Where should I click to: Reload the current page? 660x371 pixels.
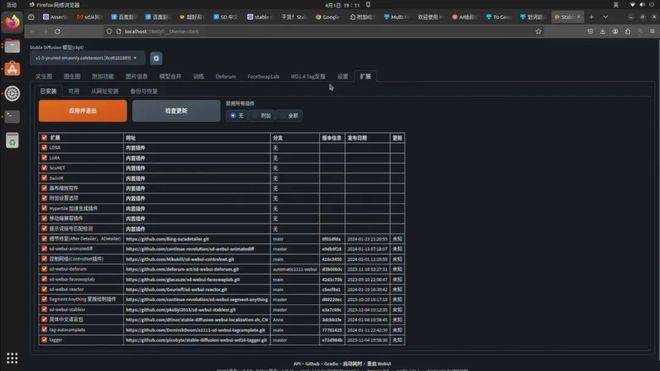pyautogui.click(x=57, y=32)
